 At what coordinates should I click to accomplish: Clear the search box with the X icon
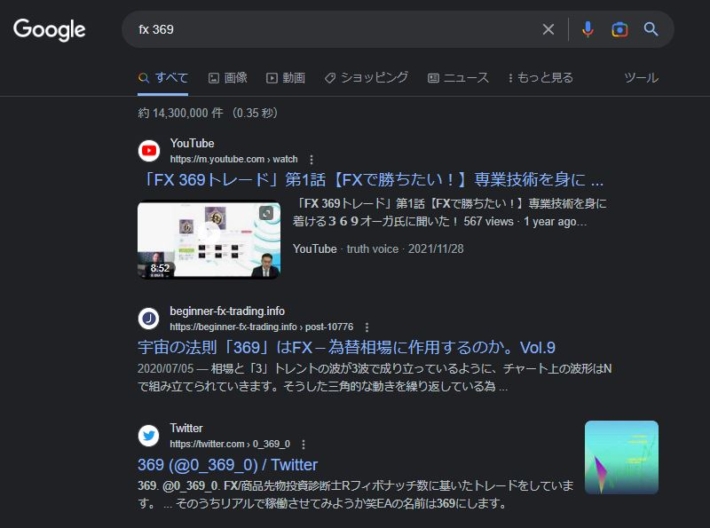click(548, 29)
